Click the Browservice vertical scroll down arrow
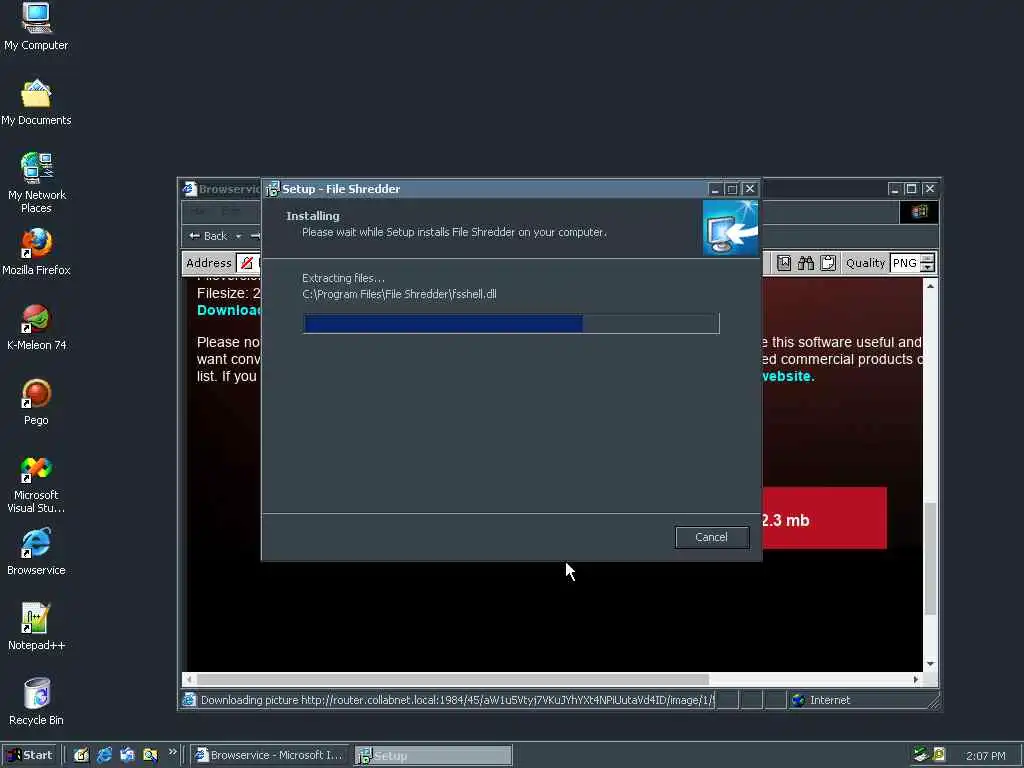The height and width of the screenshot is (768, 1024). [930, 664]
